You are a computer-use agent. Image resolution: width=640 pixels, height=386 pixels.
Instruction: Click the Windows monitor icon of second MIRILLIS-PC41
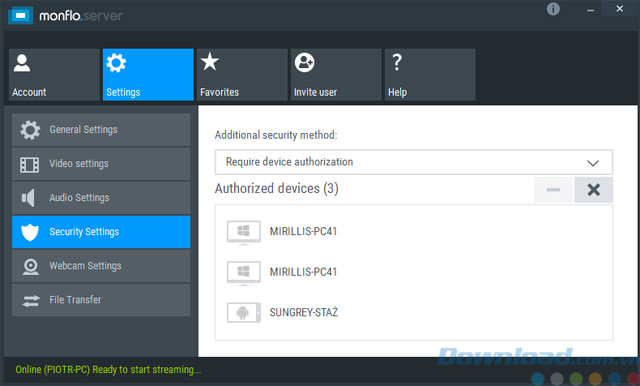(244, 273)
